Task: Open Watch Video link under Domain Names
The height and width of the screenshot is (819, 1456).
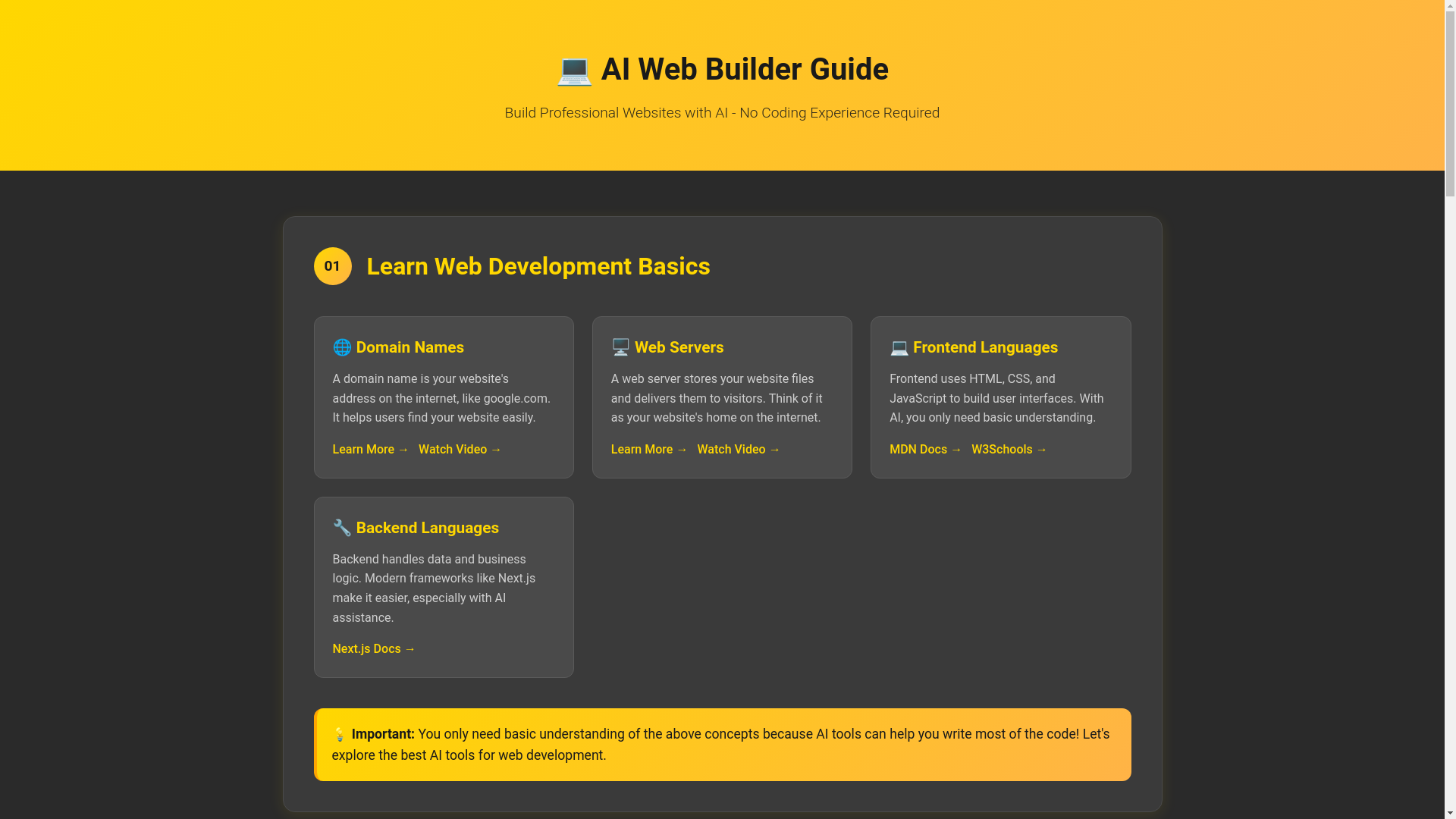Action: pyautogui.click(x=460, y=450)
